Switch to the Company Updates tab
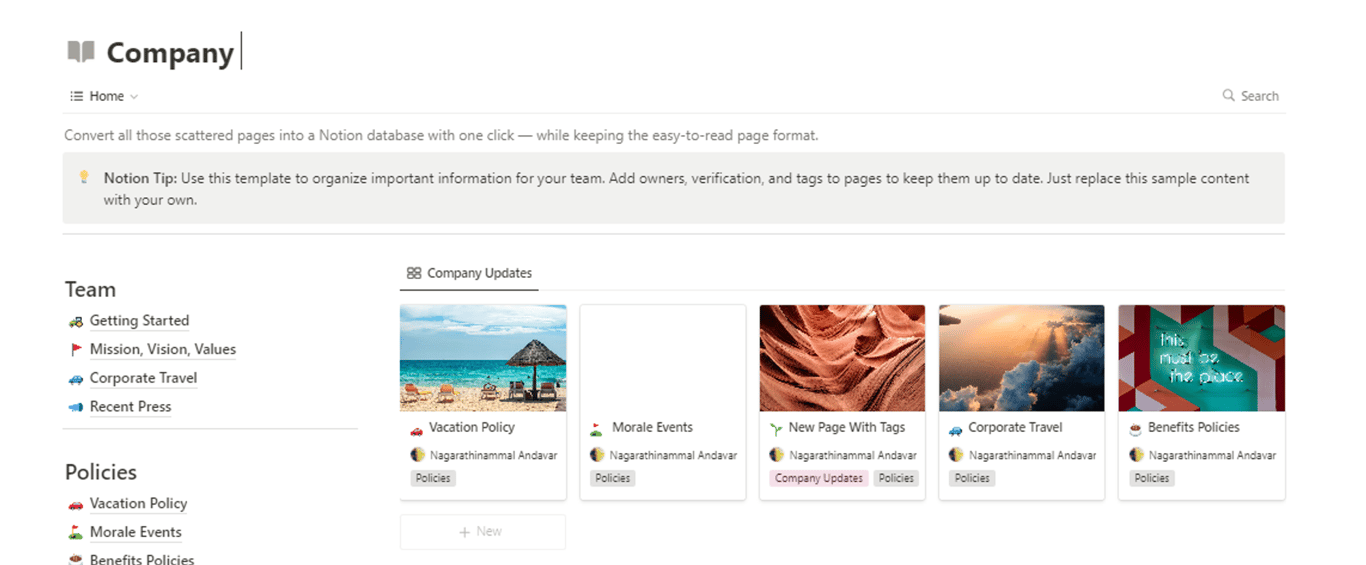 click(469, 273)
